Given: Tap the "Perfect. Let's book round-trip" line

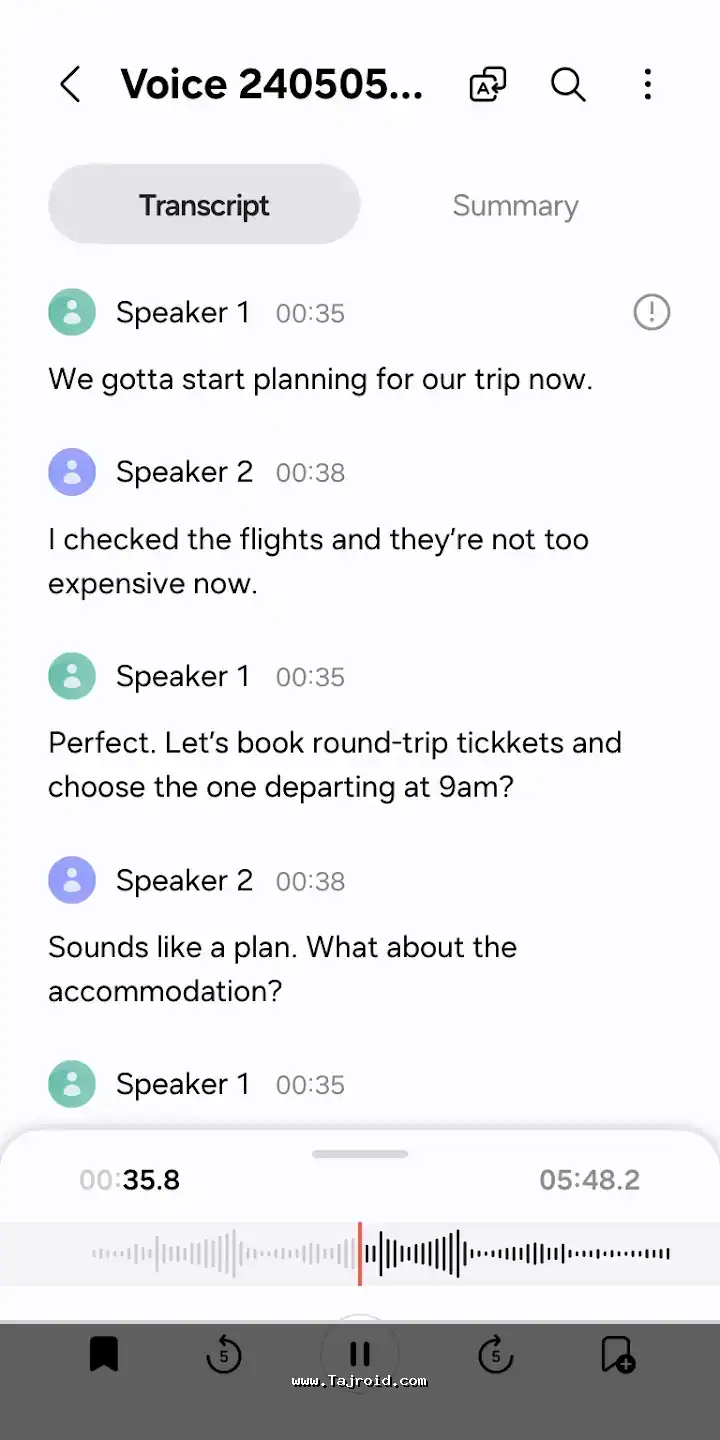Looking at the screenshot, I should coord(334,764).
